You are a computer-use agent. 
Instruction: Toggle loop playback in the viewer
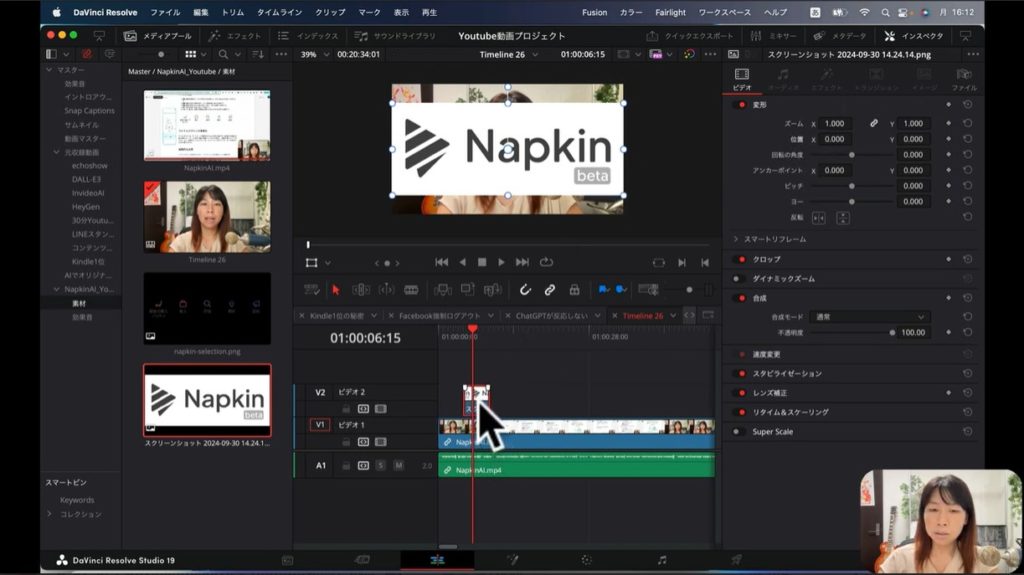pyautogui.click(x=546, y=262)
